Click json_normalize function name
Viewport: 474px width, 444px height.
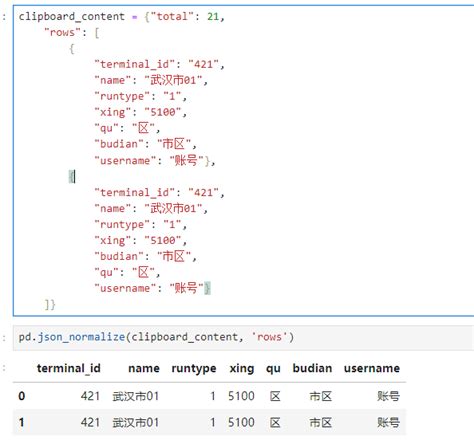pyautogui.click(x=81, y=337)
